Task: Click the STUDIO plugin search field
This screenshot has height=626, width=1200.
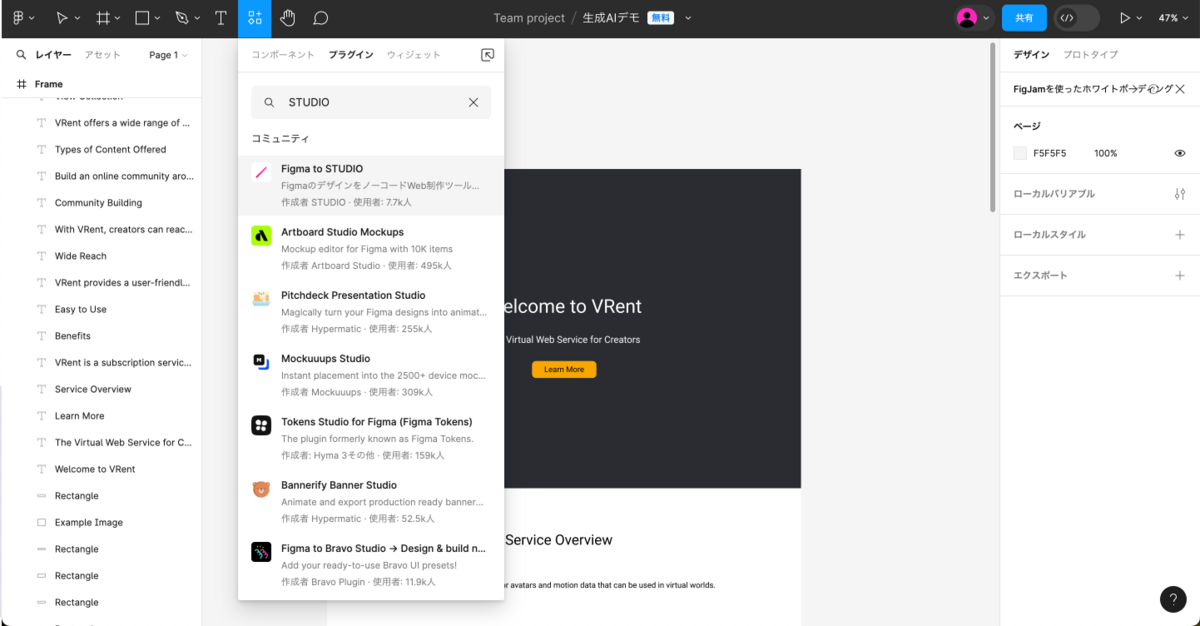Action: 371,102
